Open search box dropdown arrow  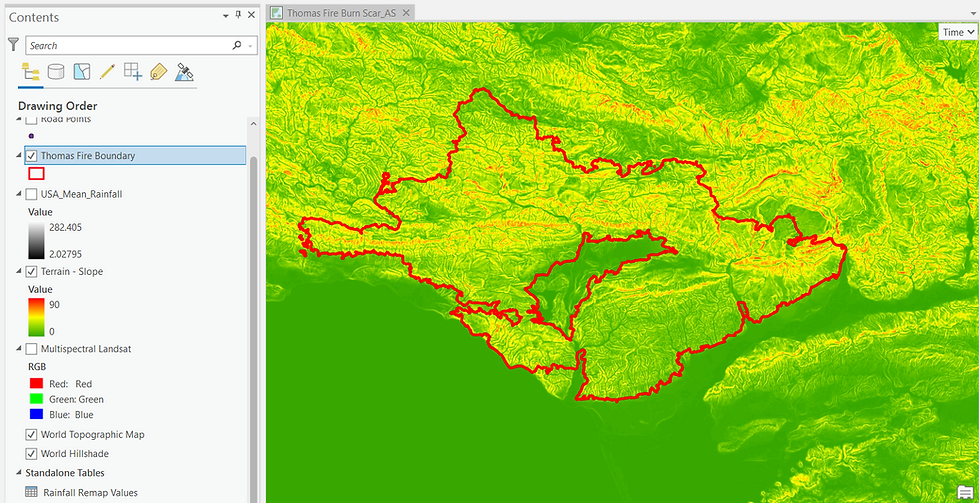(250, 46)
